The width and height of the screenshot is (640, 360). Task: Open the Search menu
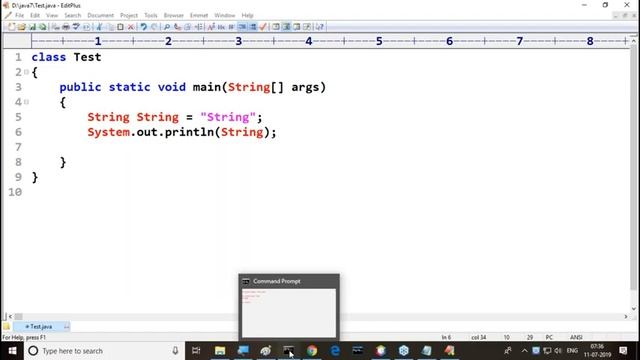coord(73,16)
